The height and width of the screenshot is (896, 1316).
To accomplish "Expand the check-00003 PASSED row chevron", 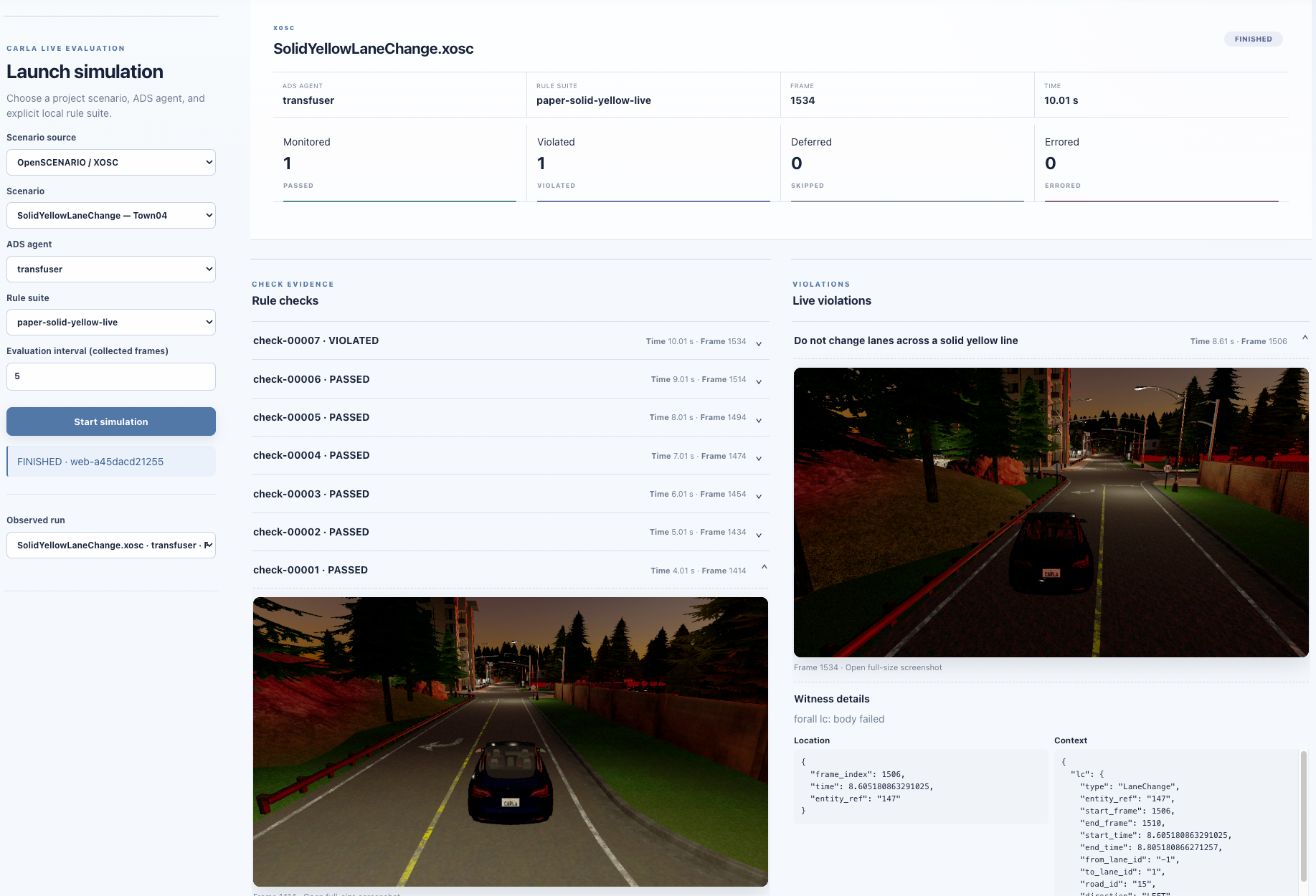I will tap(759, 496).
